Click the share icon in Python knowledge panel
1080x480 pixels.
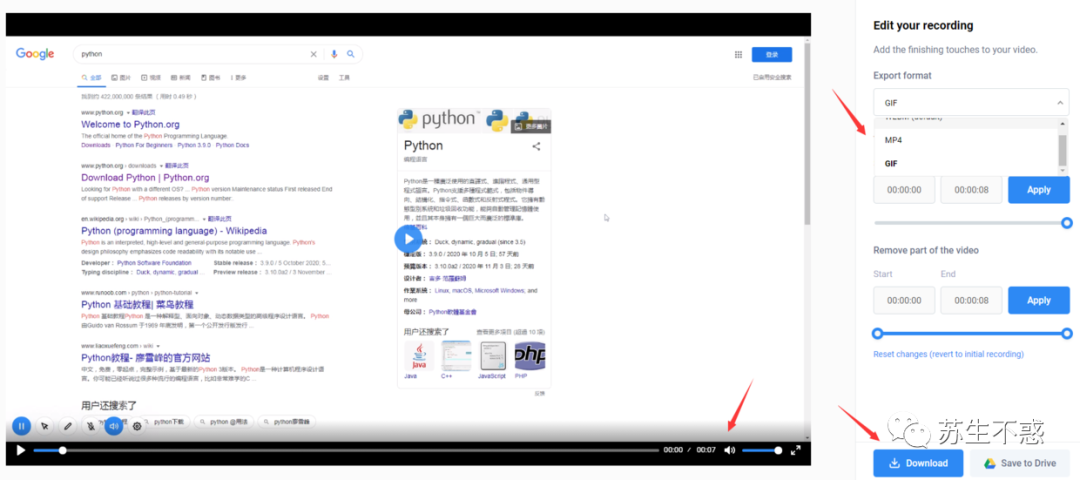click(x=537, y=146)
